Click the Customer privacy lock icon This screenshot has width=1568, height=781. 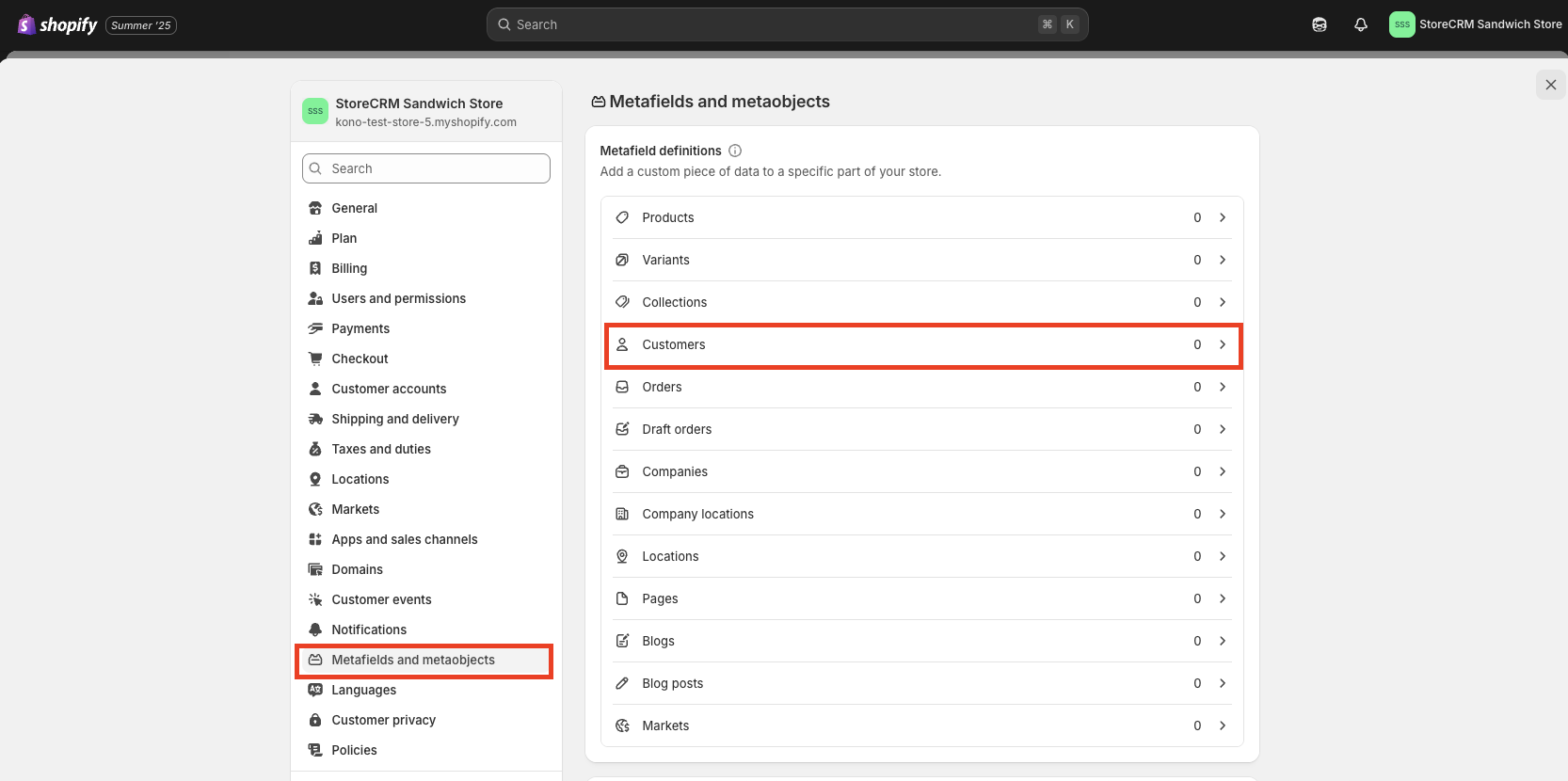(x=315, y=720)
